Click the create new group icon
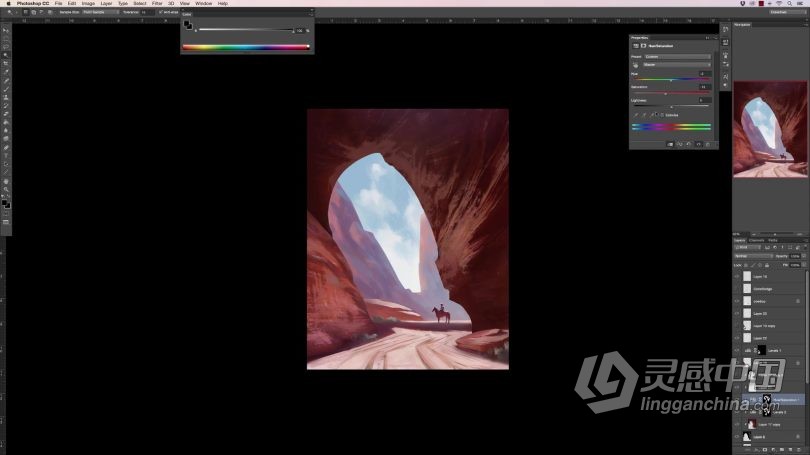Image resolution: width=810 pixels, height=455 pixels. (782, 449)
